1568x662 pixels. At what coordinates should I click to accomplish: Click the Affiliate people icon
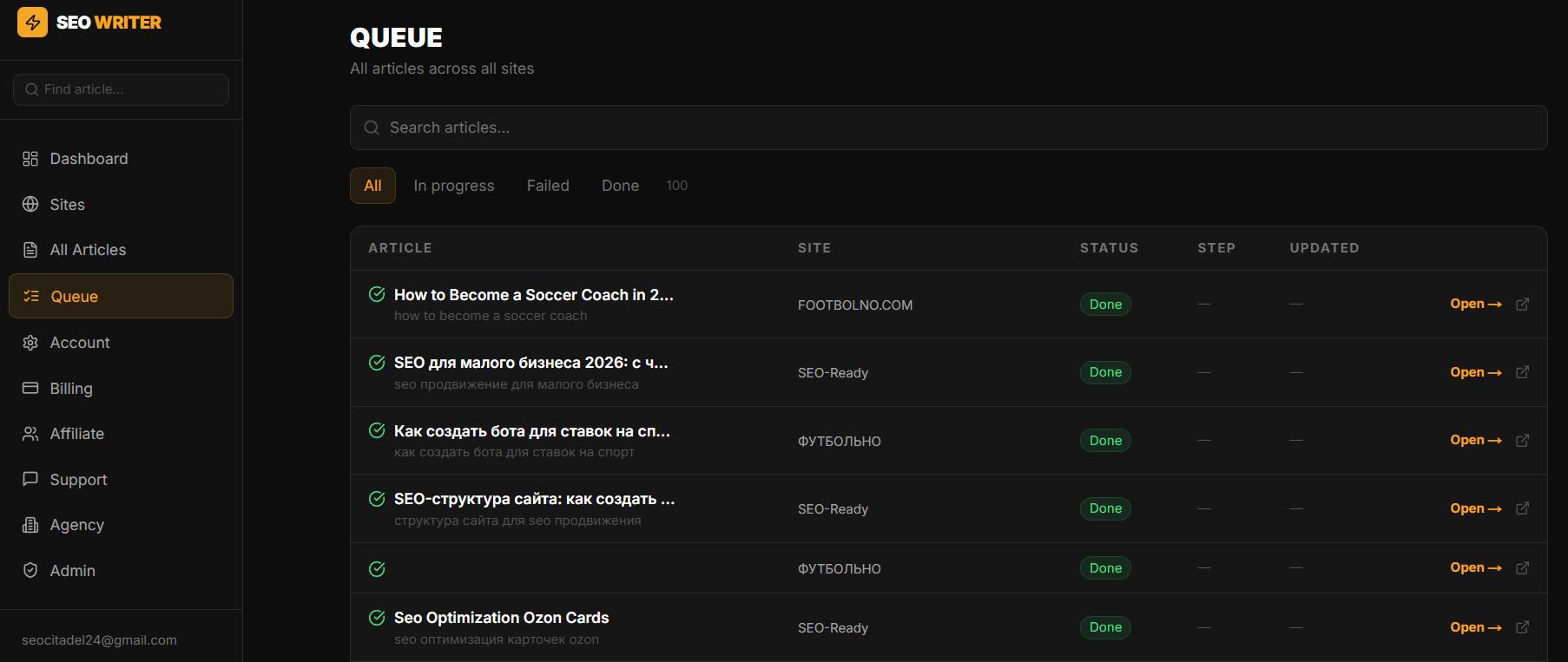click(30, 434)
